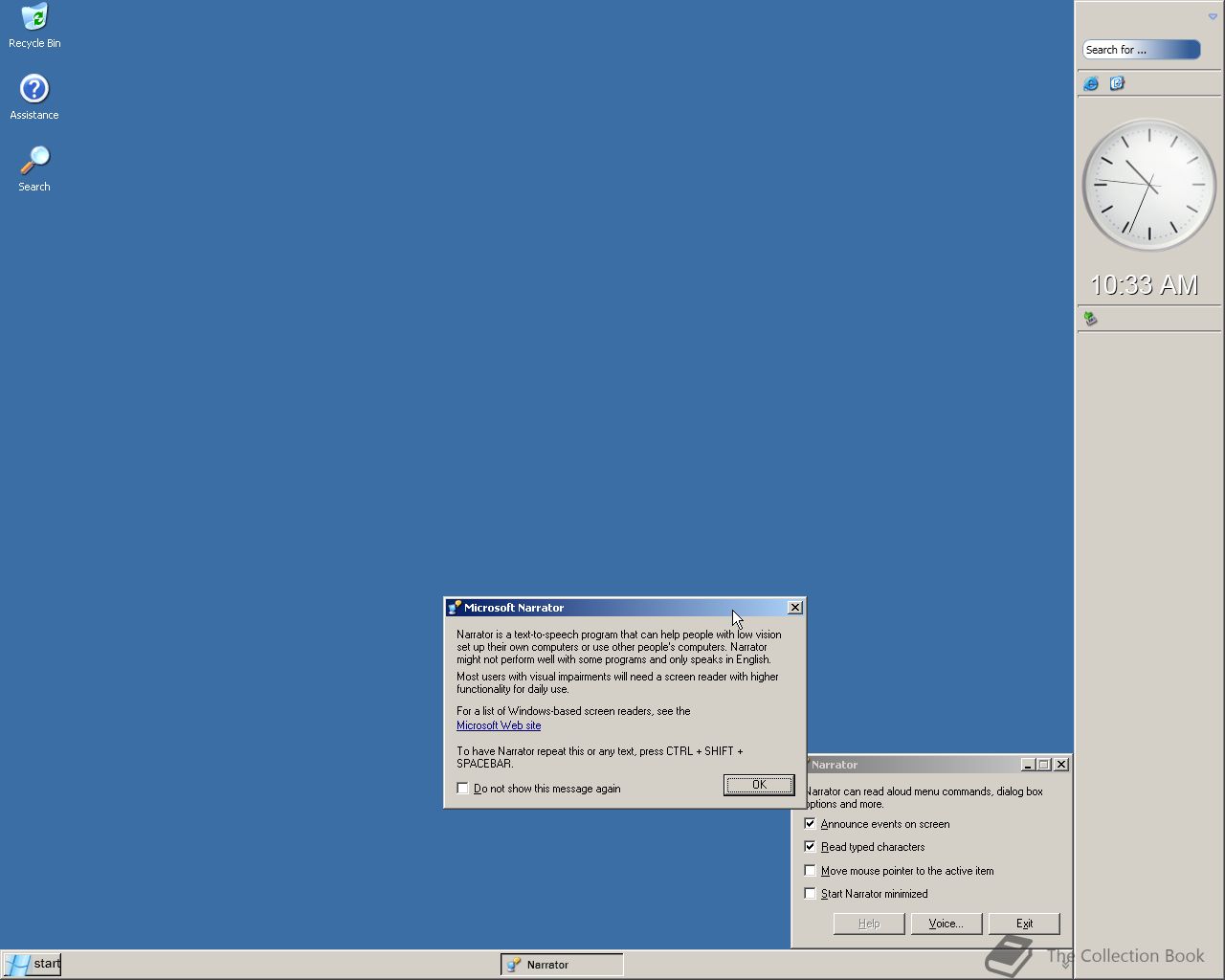Viewport: 1225px width, 980px height.
Task: Click the Voice... button in Narrator
Action: (947, 924)
